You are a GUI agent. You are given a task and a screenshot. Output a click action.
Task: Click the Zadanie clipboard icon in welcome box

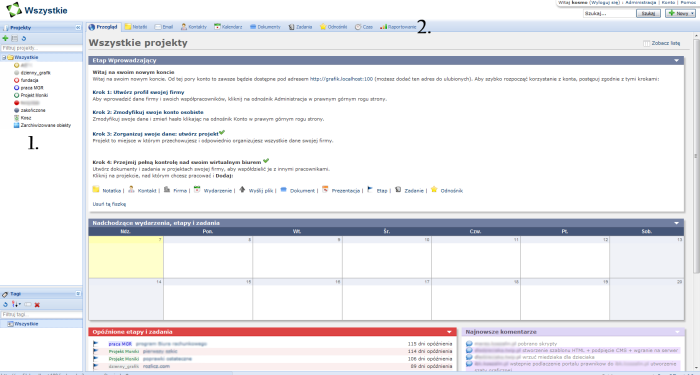coord(398,189)
